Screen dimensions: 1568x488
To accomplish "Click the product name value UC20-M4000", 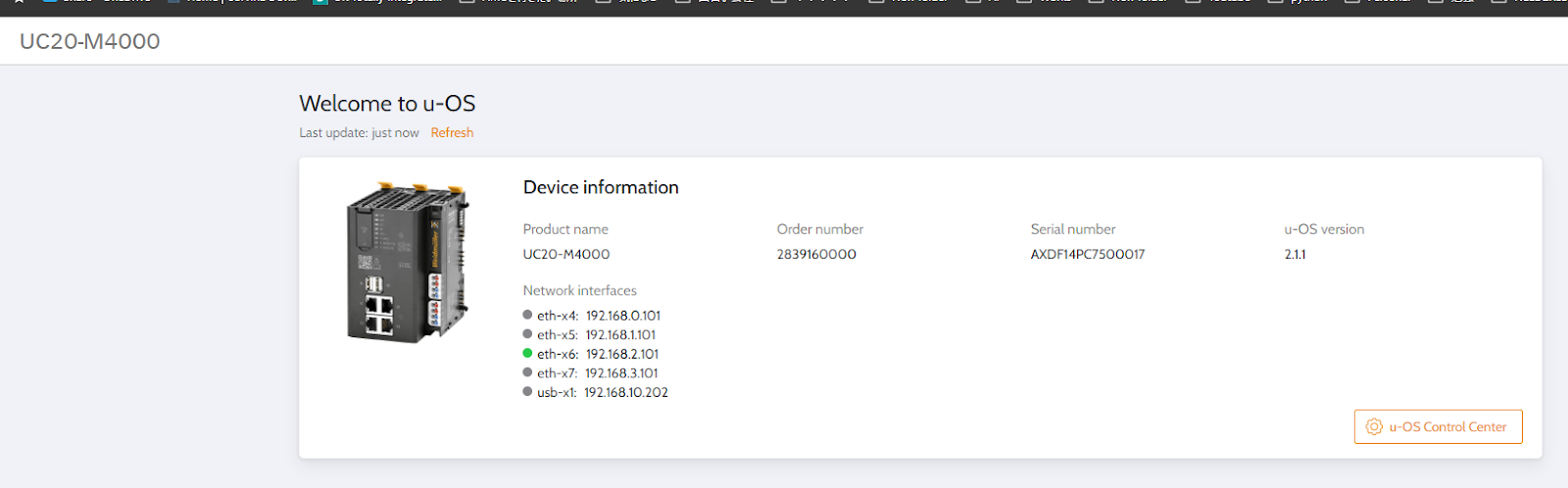I will click(x=566, y=254).
